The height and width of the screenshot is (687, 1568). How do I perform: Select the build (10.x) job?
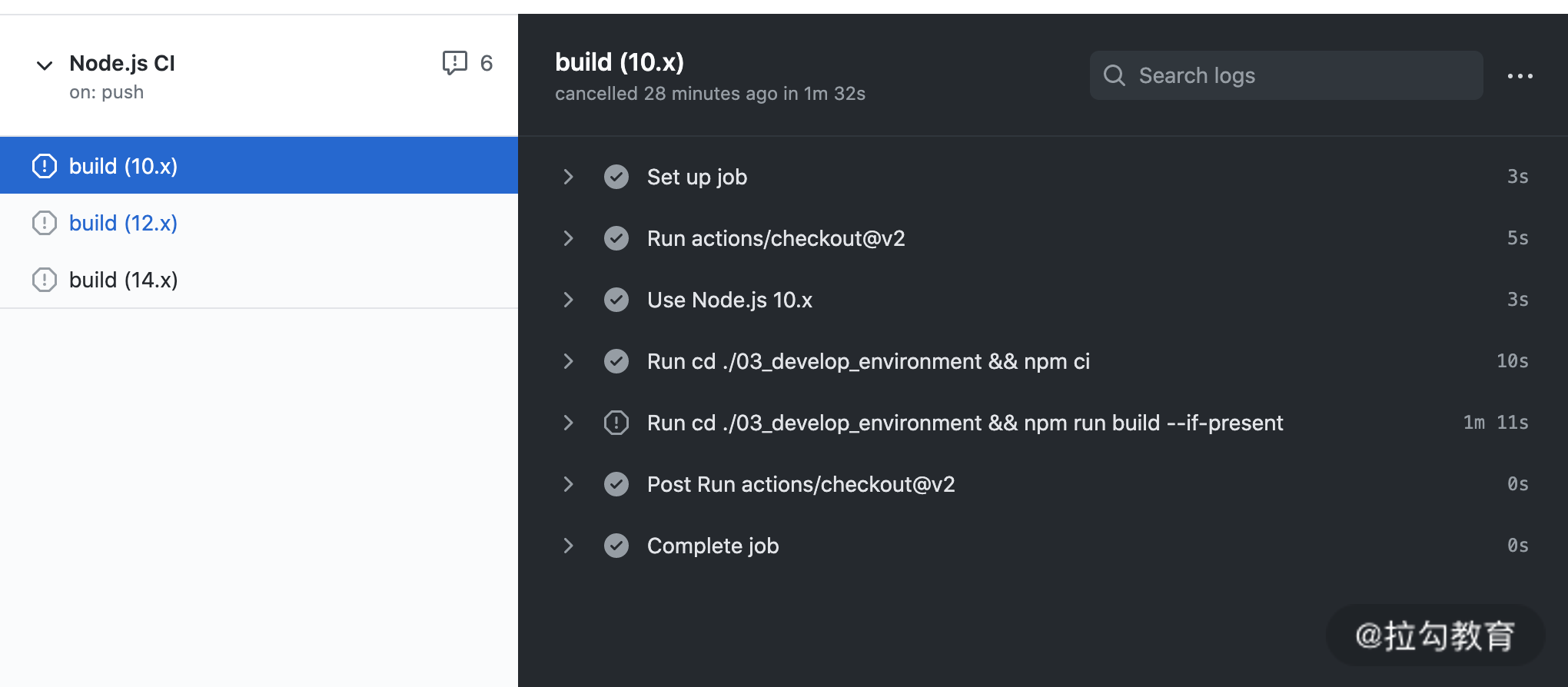coord(123,166)
